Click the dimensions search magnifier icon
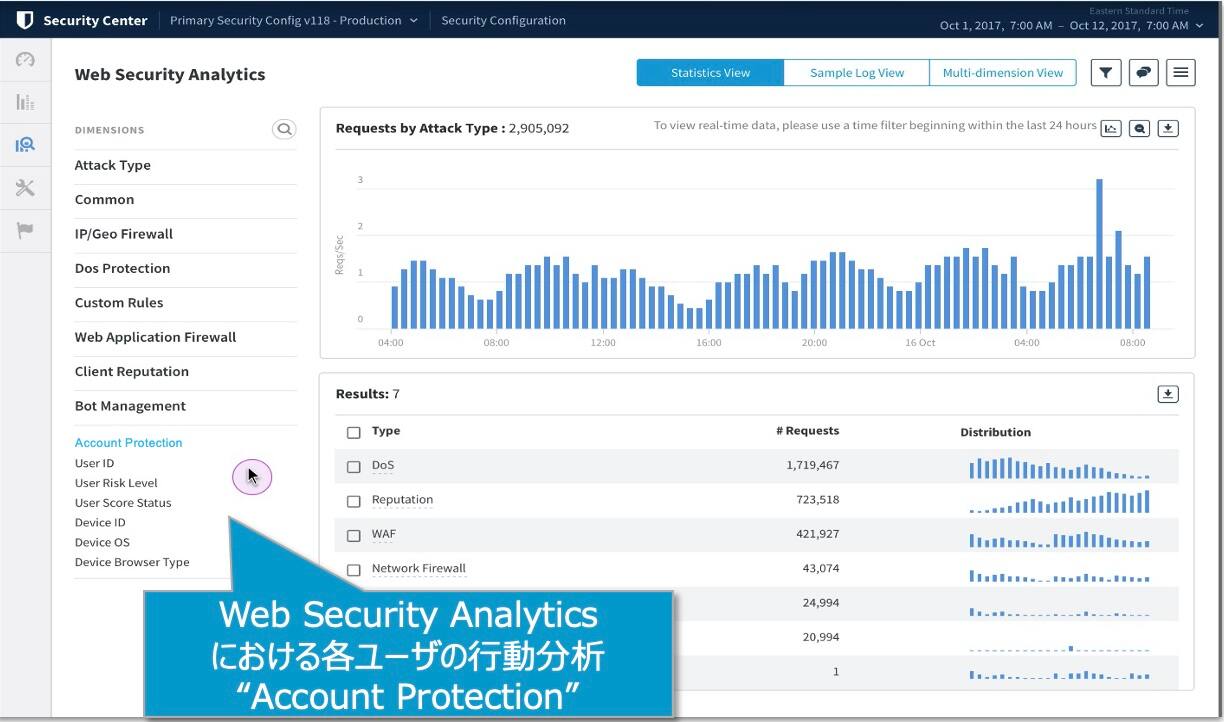Viewport: 1224px width, 722px height. [x=285, y=129]
